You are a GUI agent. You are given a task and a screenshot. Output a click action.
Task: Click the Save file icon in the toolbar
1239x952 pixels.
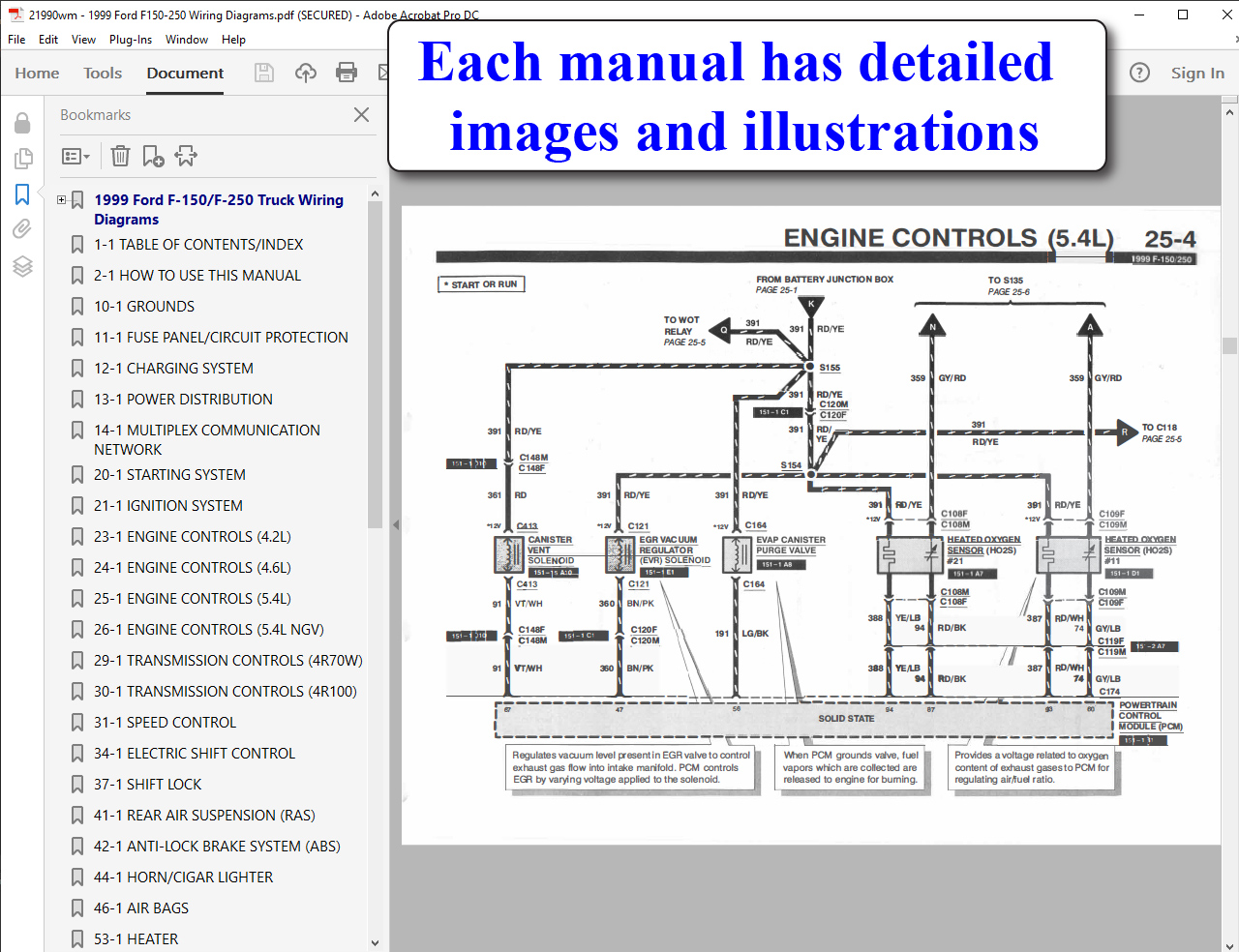[x=264, y=73]
